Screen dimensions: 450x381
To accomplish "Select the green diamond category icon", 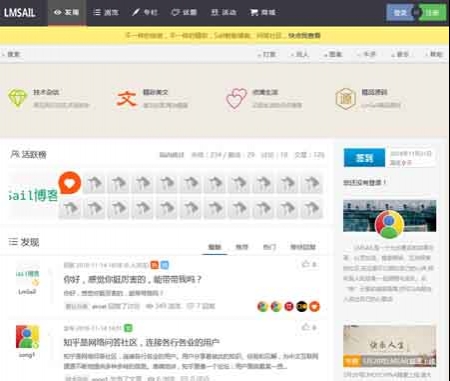I will [17, 98].
